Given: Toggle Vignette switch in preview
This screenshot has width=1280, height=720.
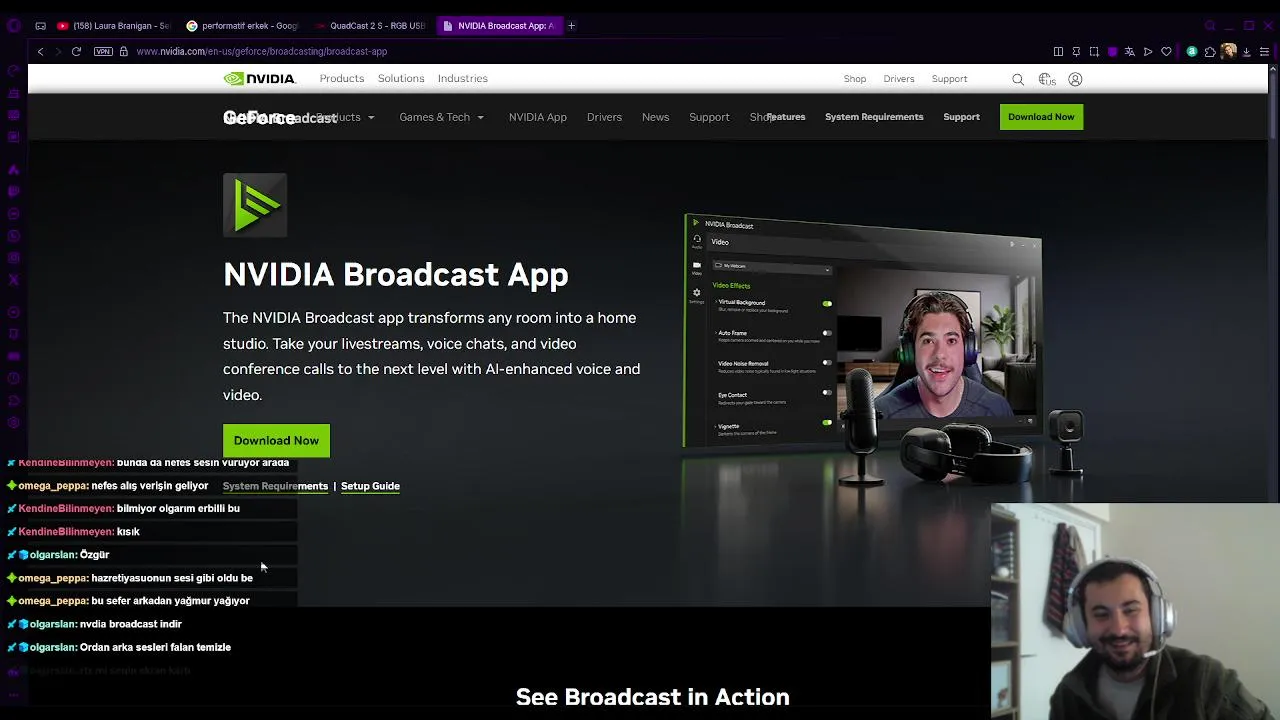Looking at the screenshot, I should click(x=827, y=422).
